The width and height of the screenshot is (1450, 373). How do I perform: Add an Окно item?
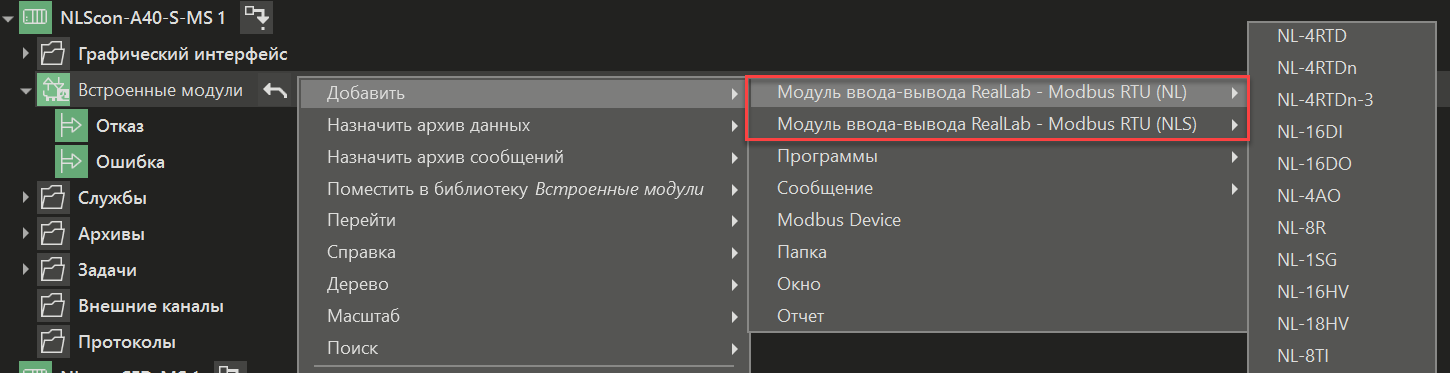point(998,284)
